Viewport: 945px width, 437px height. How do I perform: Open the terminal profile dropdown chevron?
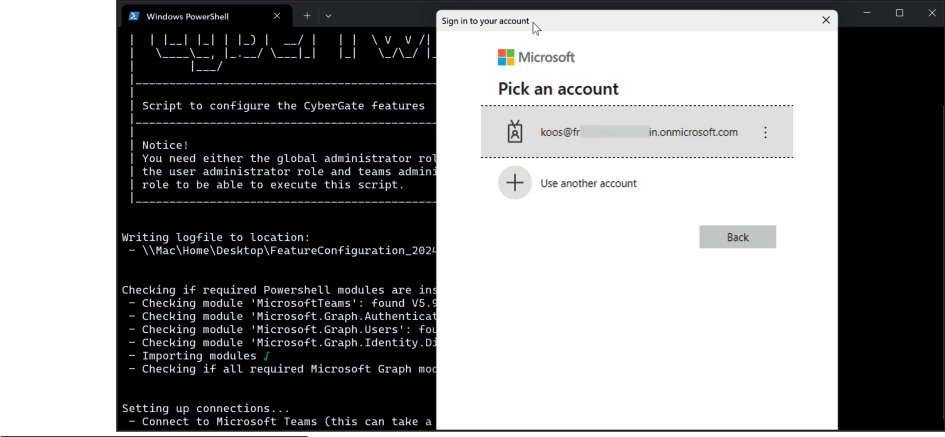[328, 16]
